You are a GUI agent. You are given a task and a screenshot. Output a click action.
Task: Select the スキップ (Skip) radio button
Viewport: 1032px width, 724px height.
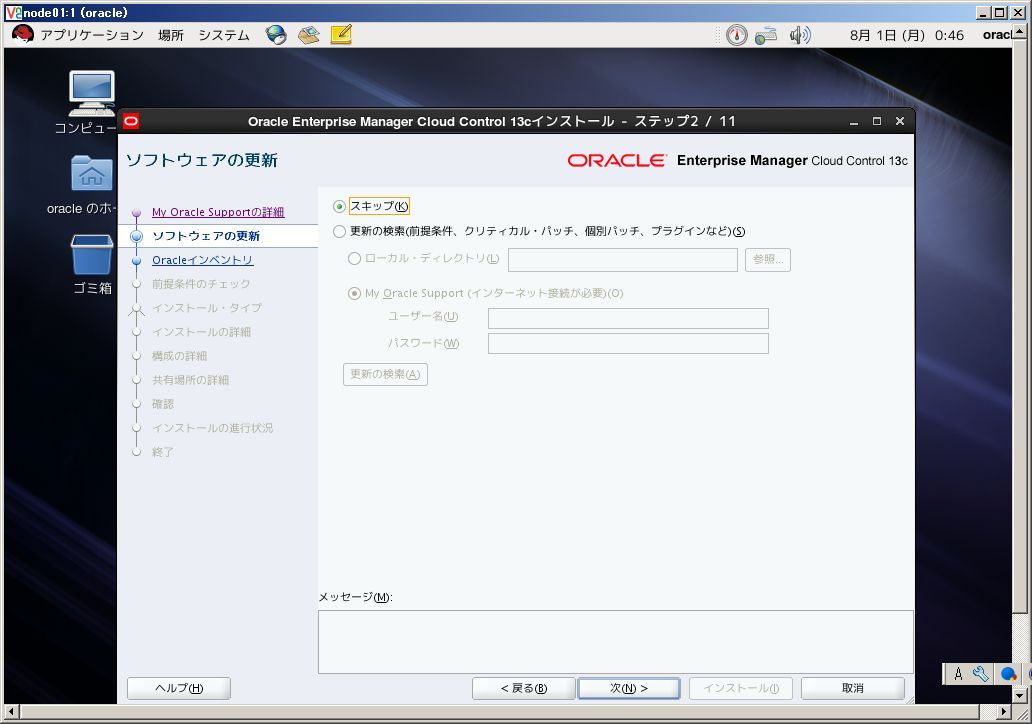(339, 207)
